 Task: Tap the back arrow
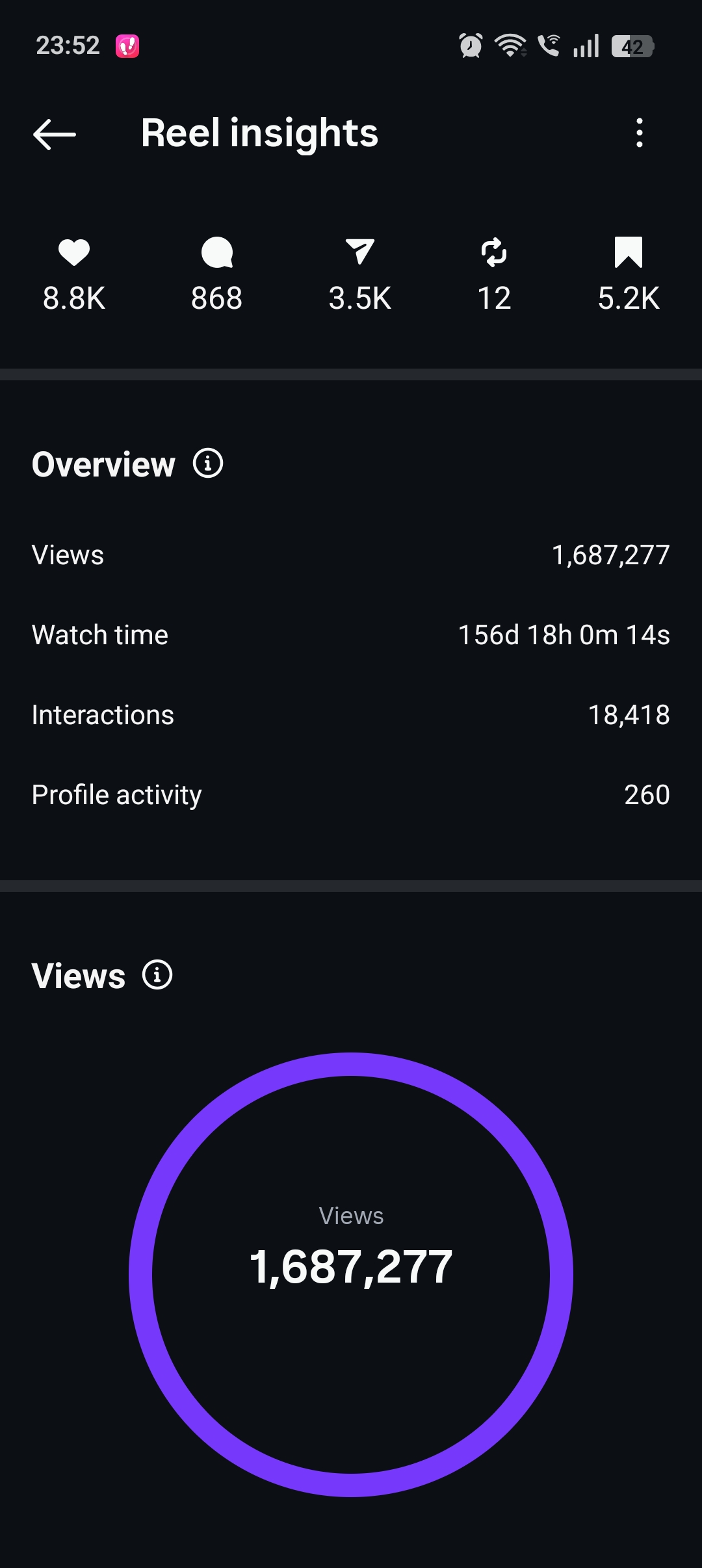pos(55,135)
